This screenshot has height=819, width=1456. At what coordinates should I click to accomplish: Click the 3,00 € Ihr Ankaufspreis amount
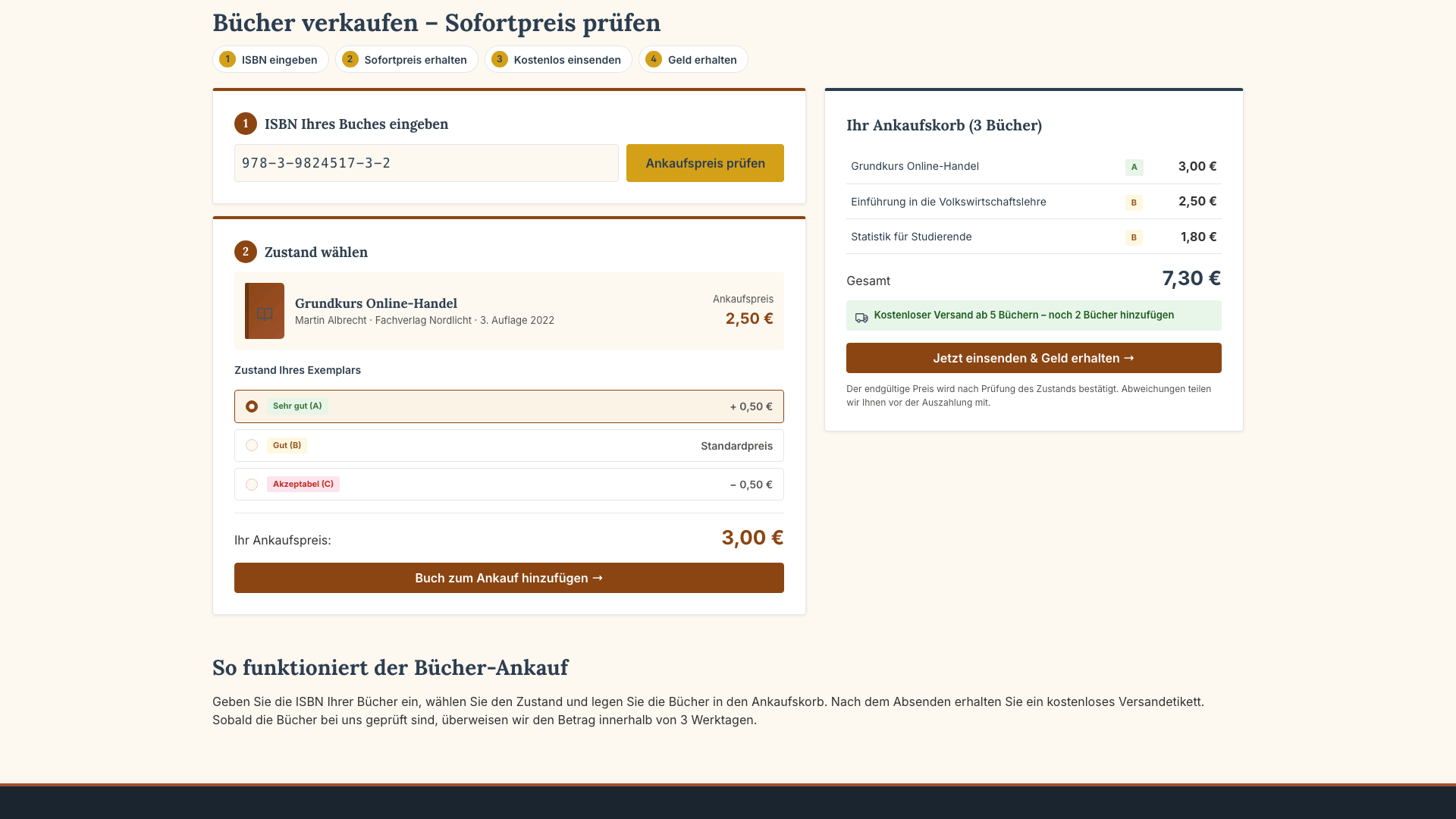click(x=752, y=538)
